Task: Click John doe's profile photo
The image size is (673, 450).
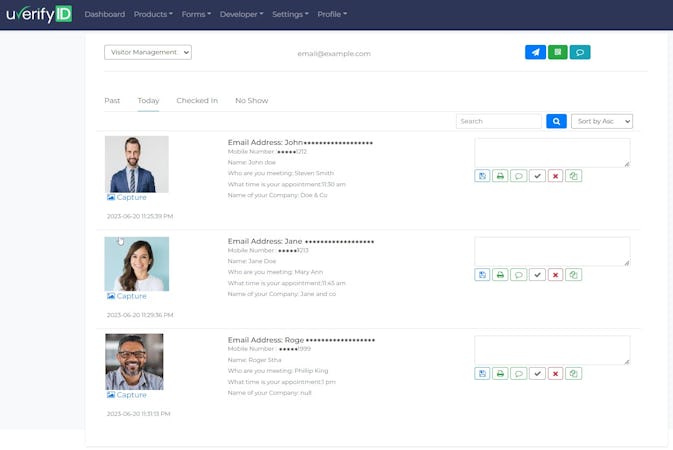Action: 137,164
